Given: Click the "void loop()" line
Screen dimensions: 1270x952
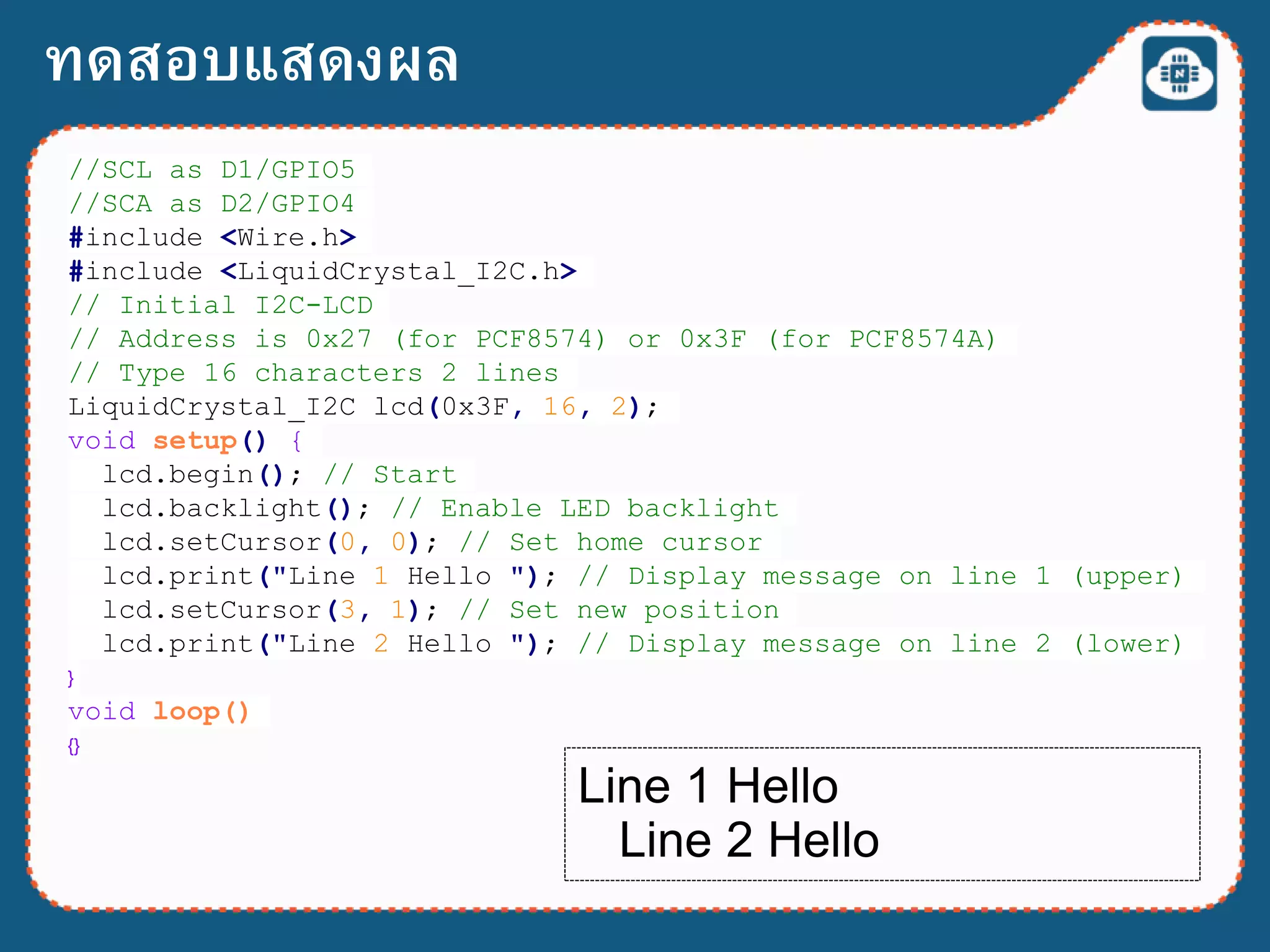Looking at the screenshot, I should 159,712.
